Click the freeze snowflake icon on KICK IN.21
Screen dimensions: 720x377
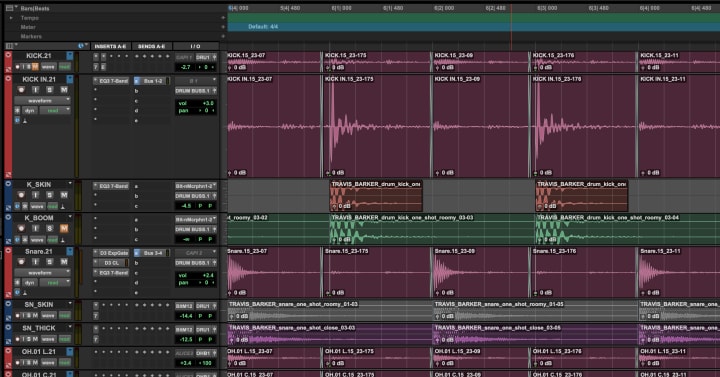coord(17,110)
